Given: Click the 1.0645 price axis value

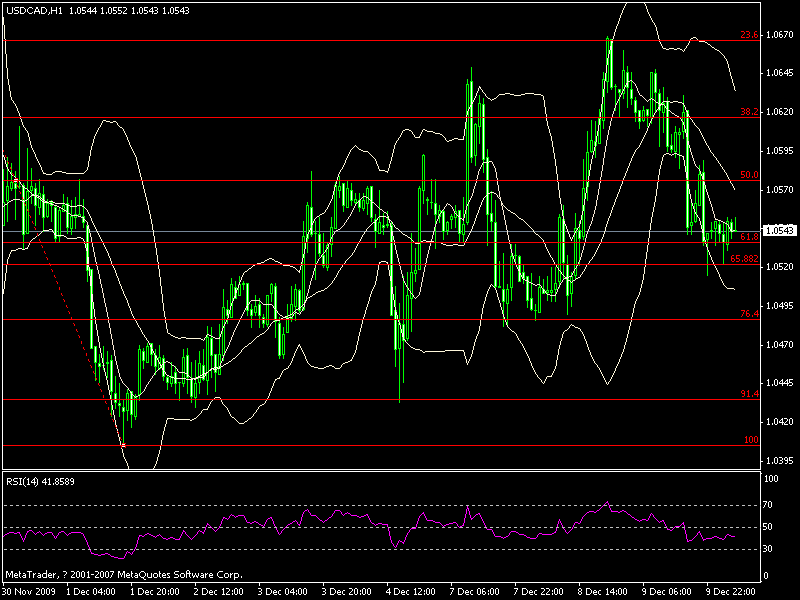Looking at the screenshot, I should click(x=780, y=73).
